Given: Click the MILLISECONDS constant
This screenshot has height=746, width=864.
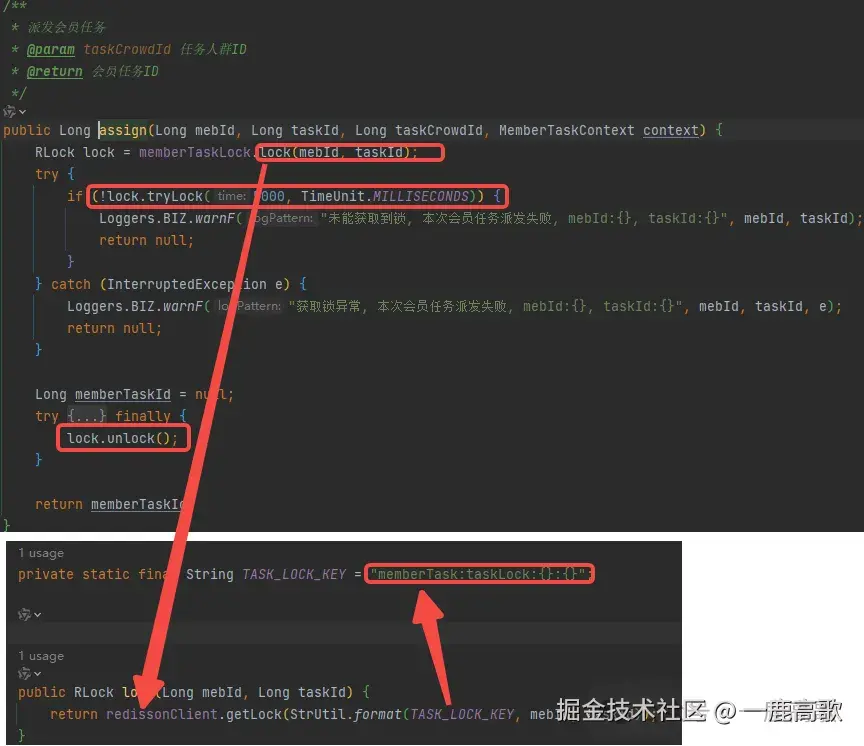Looking at the screenshot, I should click(x=420, y=196).
